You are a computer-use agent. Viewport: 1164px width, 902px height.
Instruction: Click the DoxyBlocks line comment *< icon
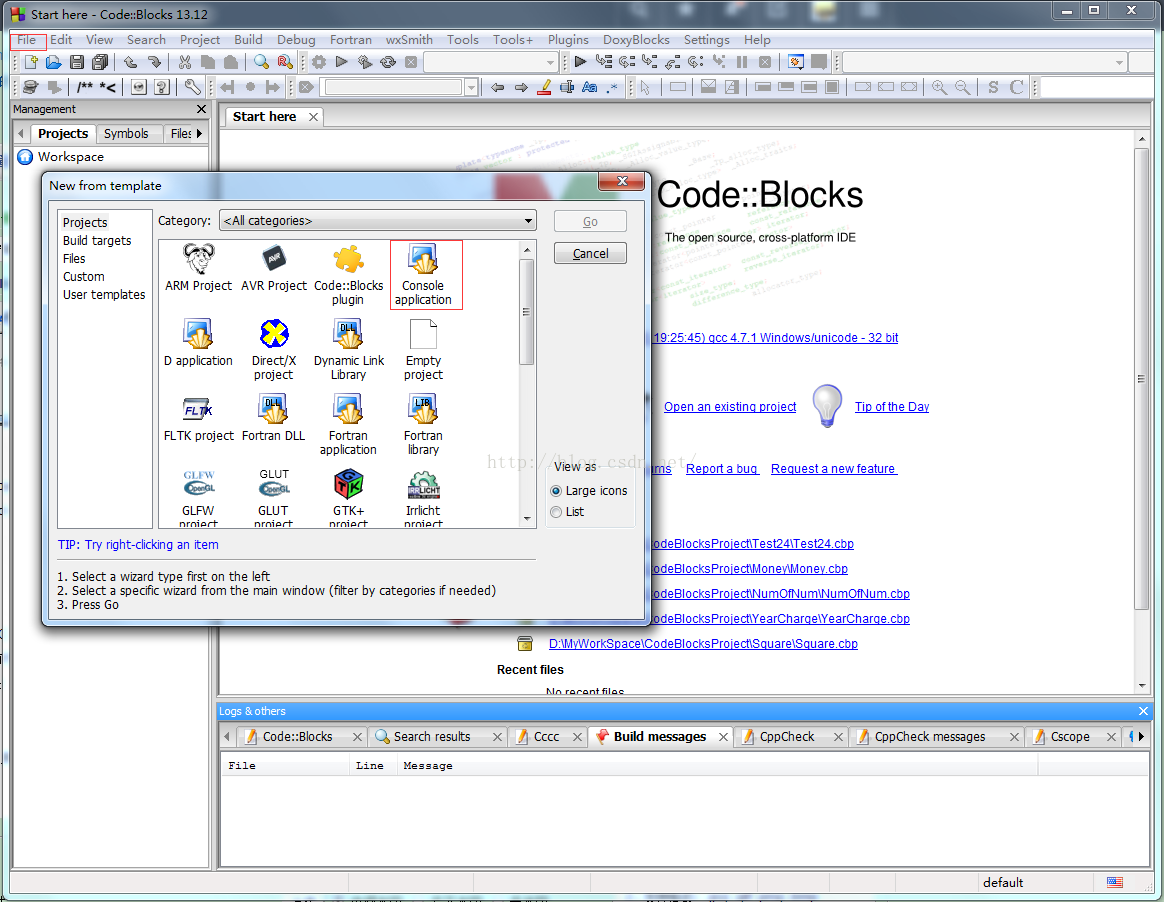point(108,88)
